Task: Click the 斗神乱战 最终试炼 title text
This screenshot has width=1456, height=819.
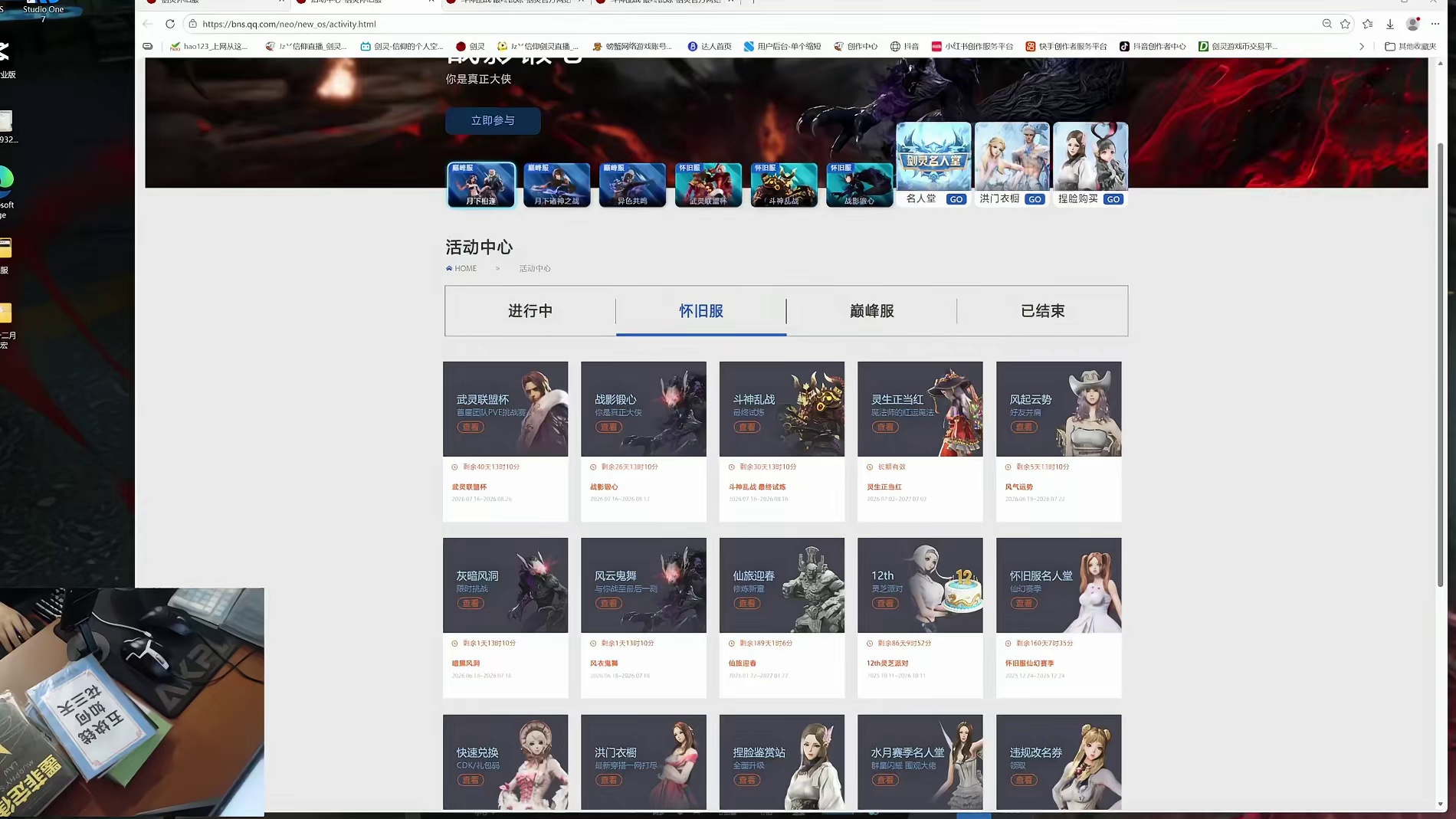Action: [x=757, y=486]
